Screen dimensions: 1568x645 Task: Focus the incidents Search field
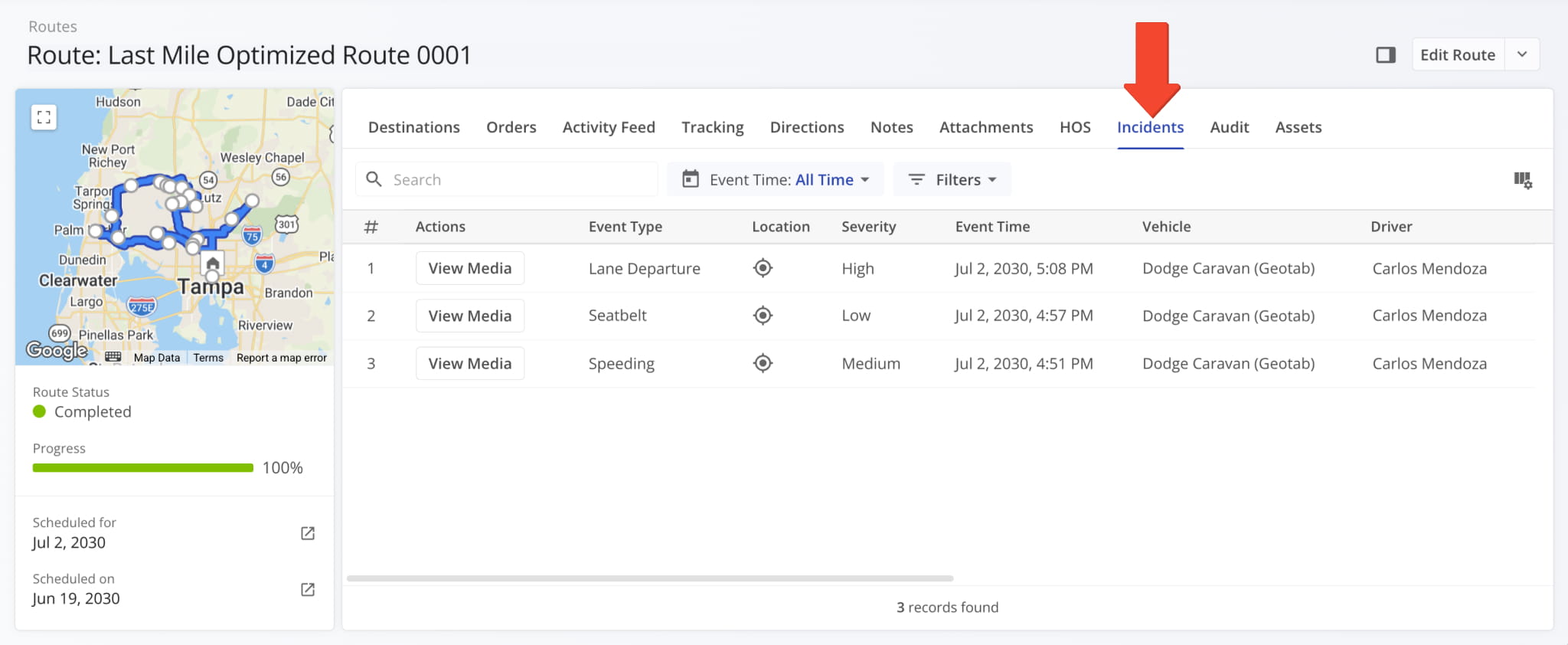[507, 179]
